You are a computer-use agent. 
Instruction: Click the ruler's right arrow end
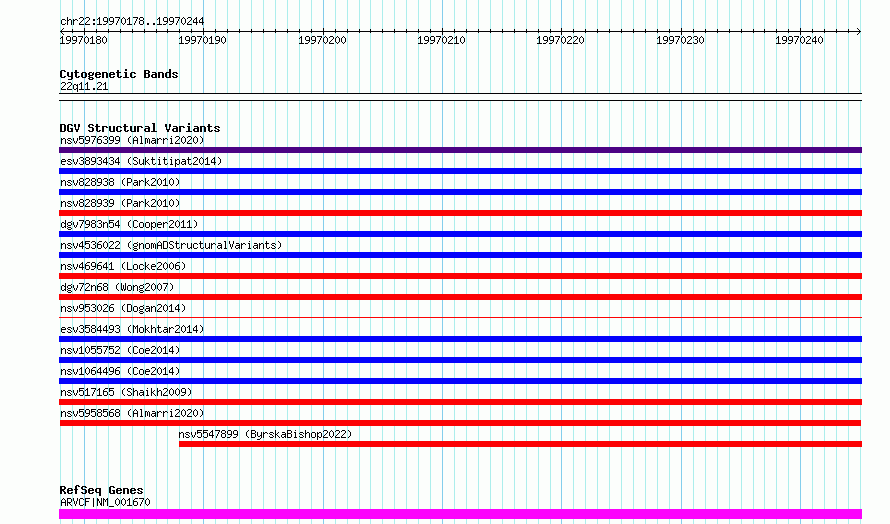(x=859, y=31)
